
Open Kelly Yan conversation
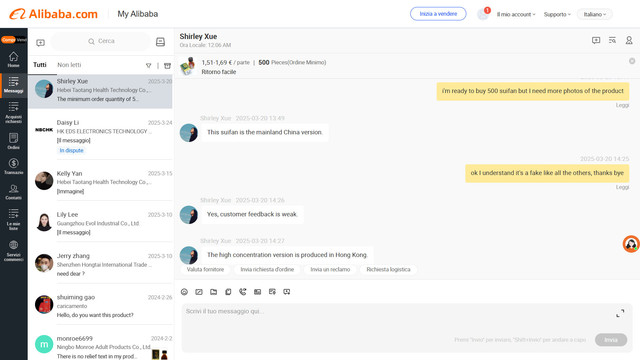tap(100, 182)
